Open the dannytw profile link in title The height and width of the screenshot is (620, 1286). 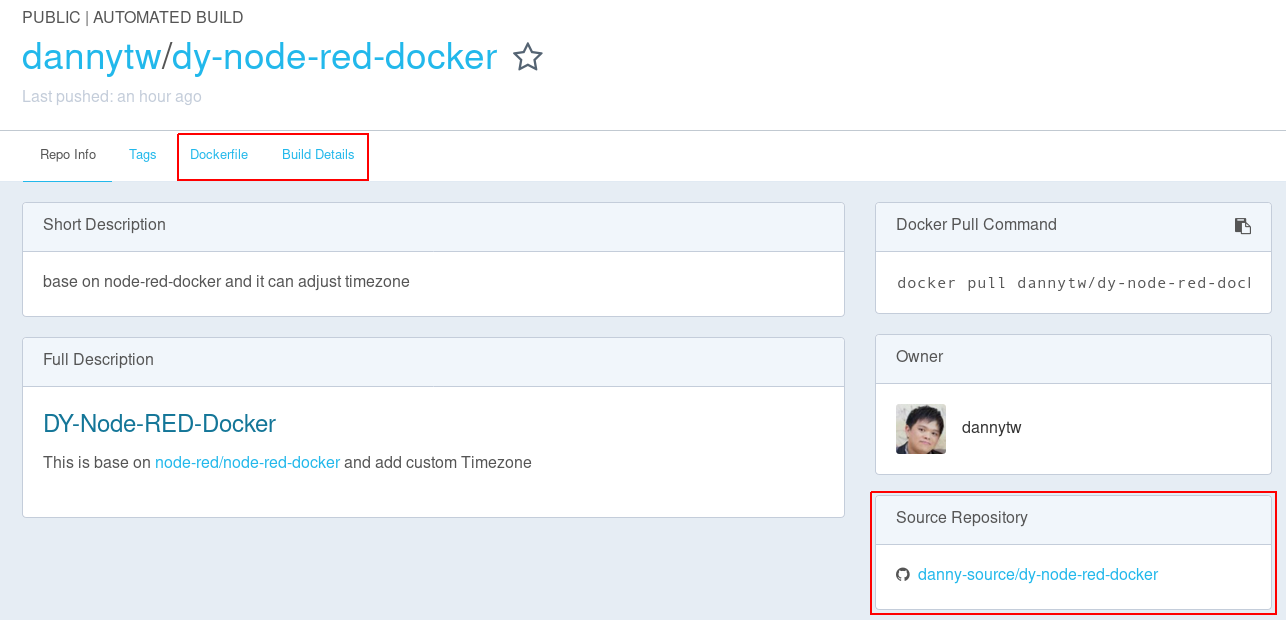pos(91,57)
